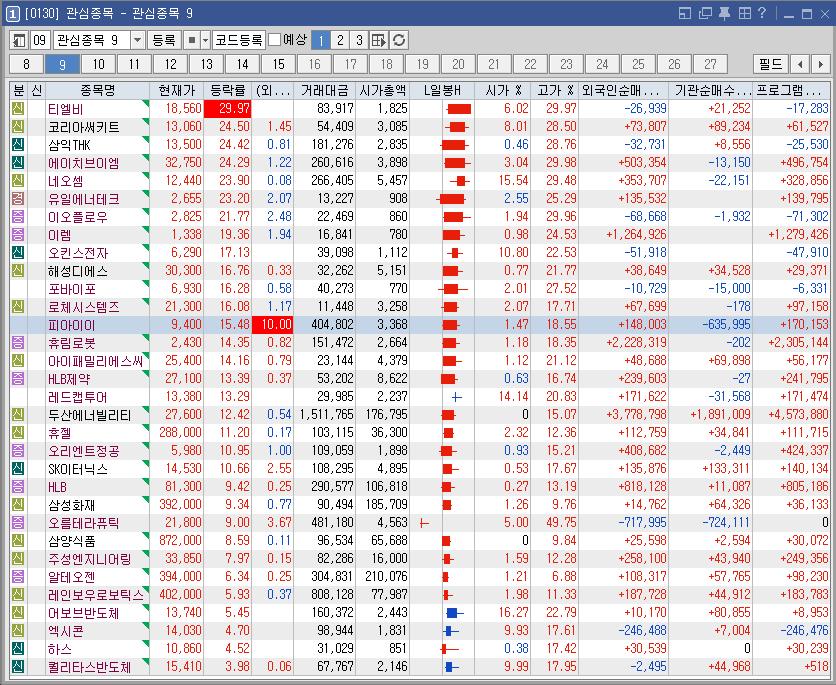Click the 증 badge icon on 휴림로봇 row
The width and height of the screenshot is (836, 685).
tap(18, 343)
